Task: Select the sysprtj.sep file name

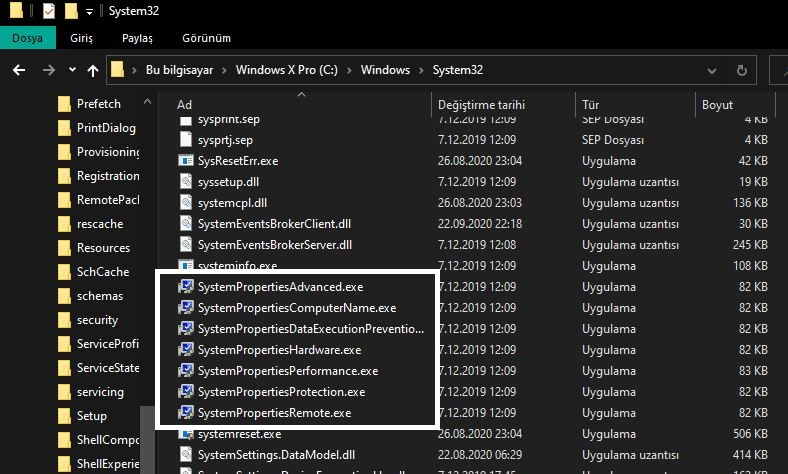Action: pyautogui.click(x=225, y=140)
